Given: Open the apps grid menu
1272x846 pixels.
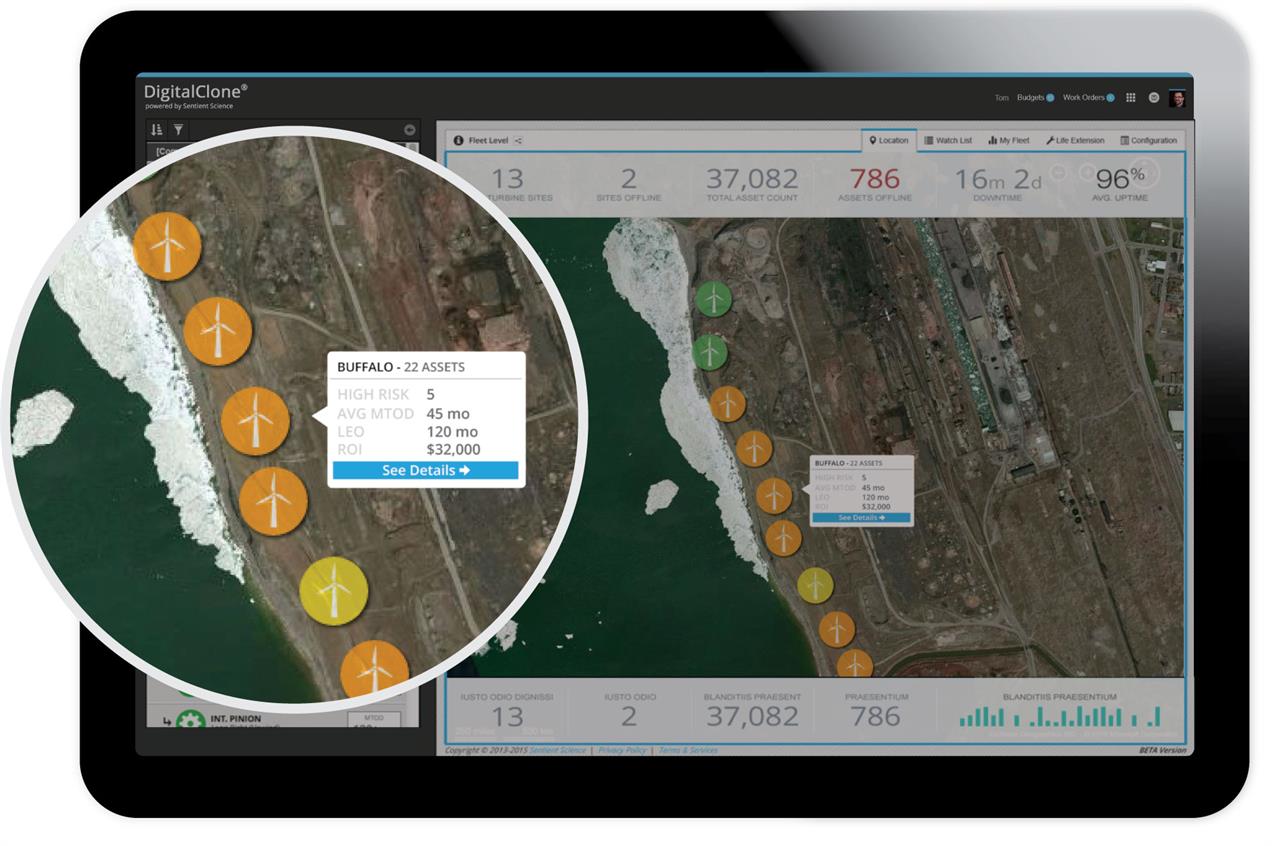Looking at the screenshot, I should 1131,98.
